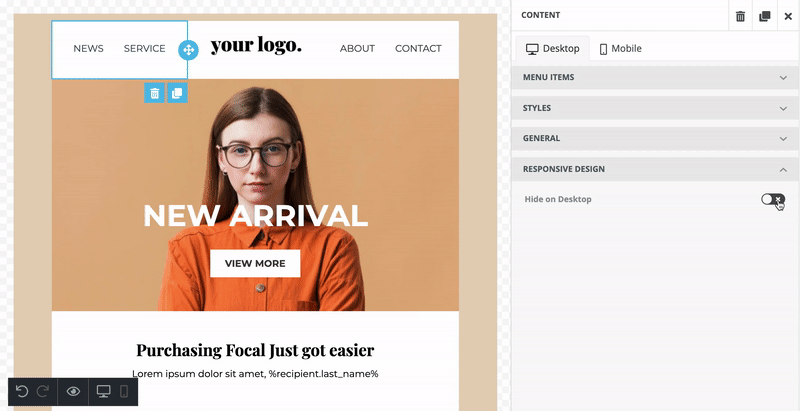Screen dimensions: 800x411
Task: Expand the General section
Action: coord(655,138)
